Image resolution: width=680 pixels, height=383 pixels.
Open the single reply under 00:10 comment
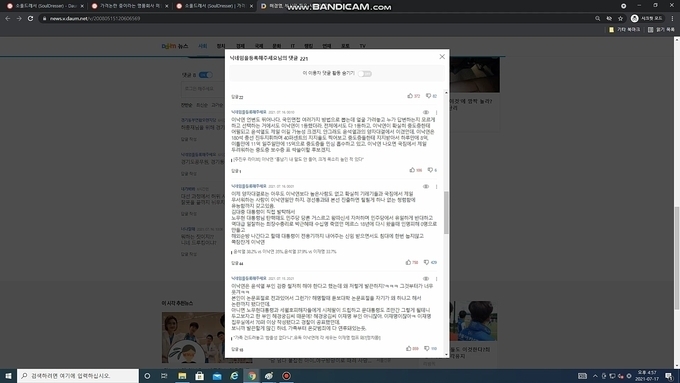point(236,171)
